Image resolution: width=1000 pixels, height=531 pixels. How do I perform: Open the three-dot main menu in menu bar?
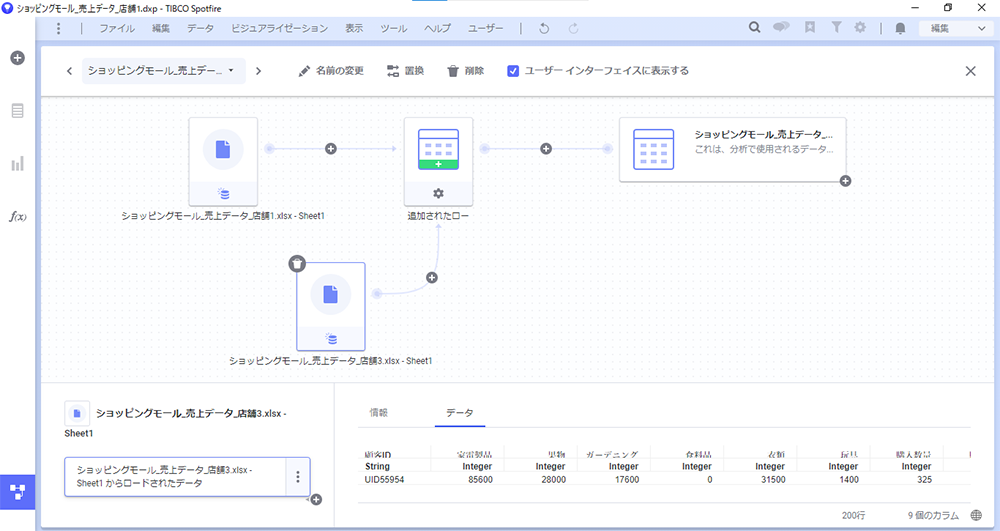click(58, 28)
